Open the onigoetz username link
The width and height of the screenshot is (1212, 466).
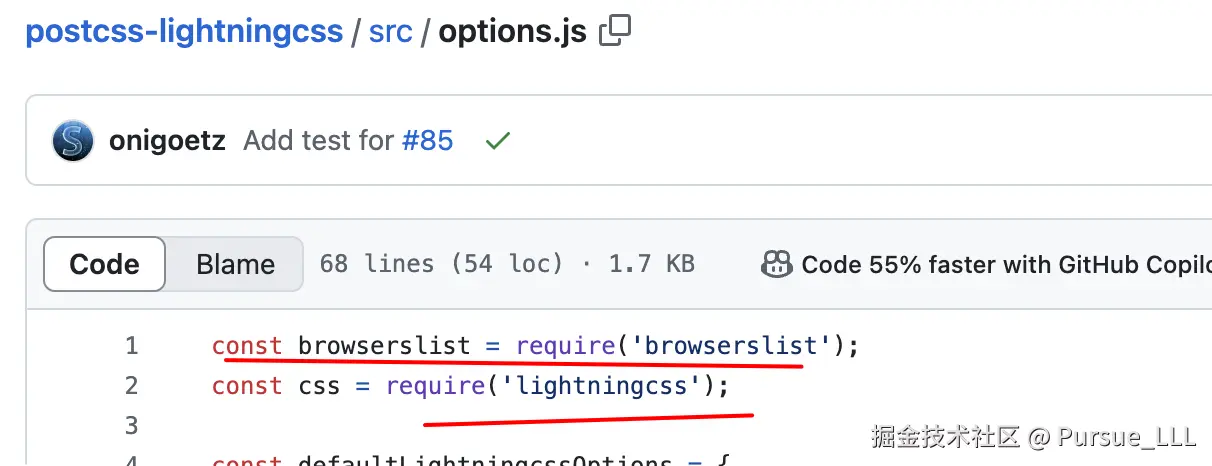(169, 141)
